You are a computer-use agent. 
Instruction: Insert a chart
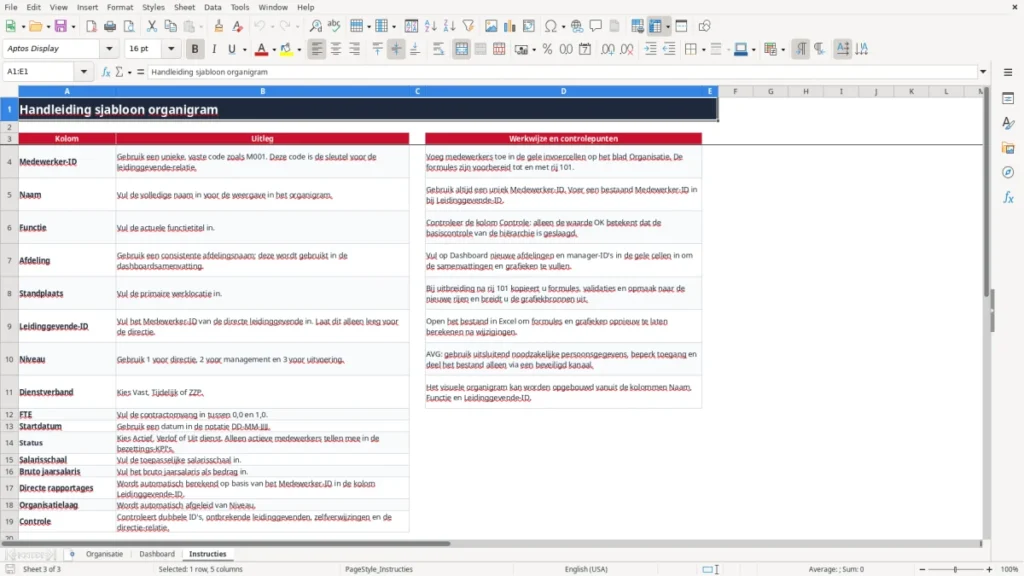(510, 26)
